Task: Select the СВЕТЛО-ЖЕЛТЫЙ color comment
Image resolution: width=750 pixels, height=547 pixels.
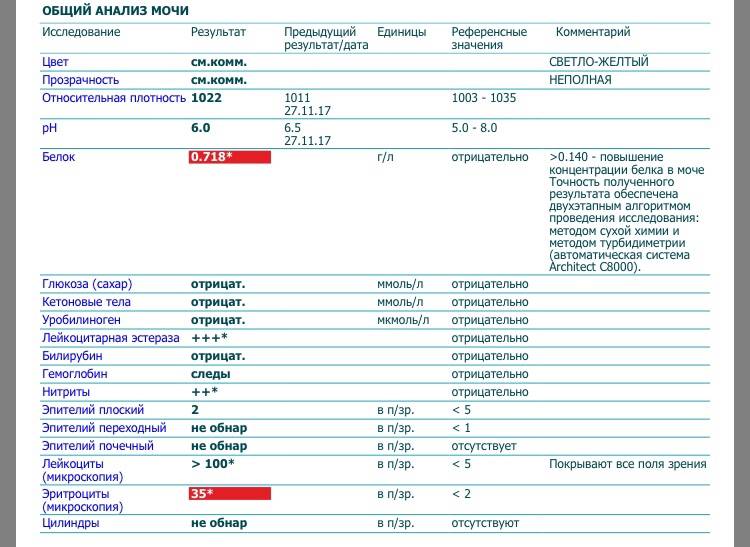Action: 599,62
